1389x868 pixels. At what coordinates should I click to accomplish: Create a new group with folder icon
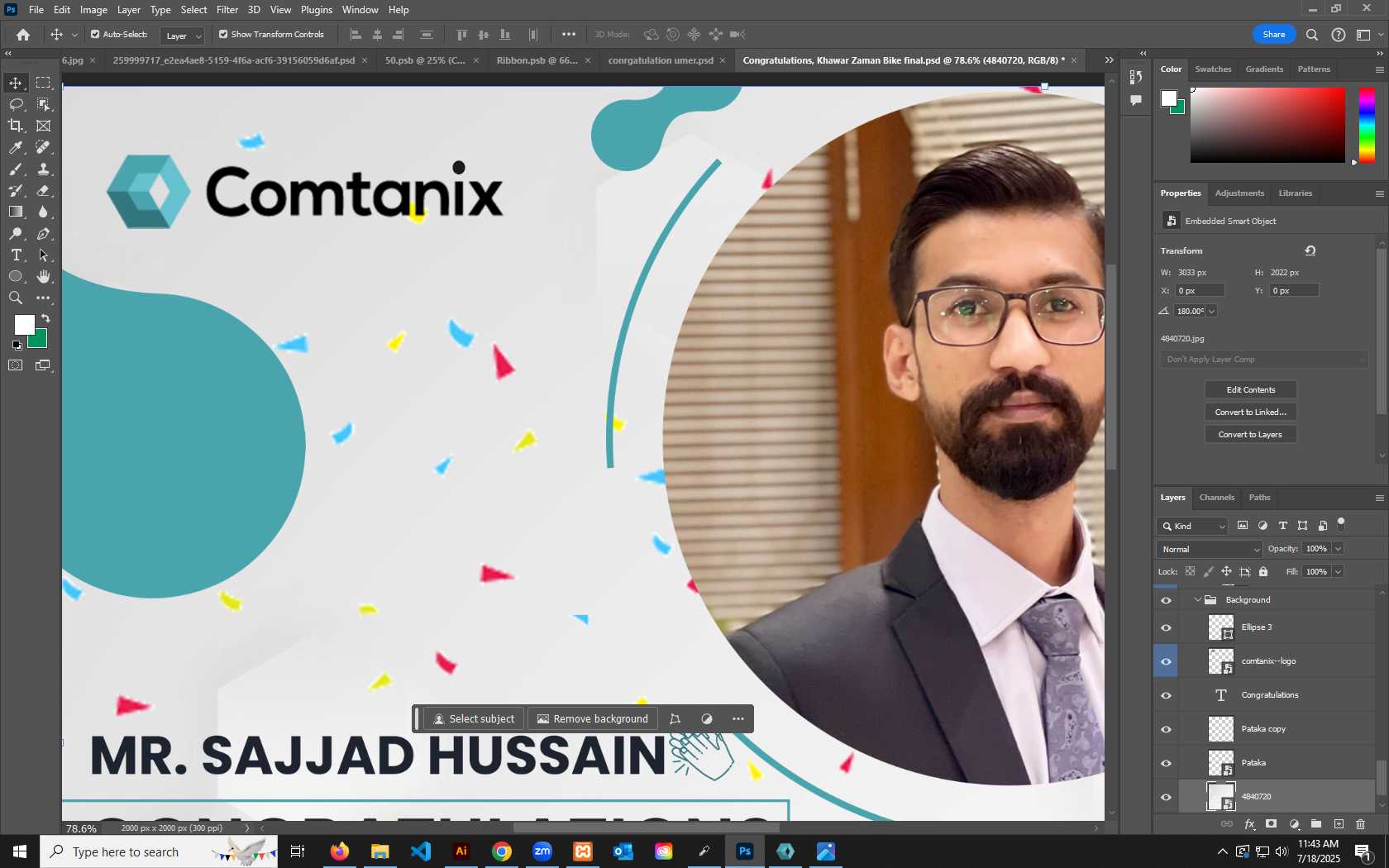(1316, 824)
